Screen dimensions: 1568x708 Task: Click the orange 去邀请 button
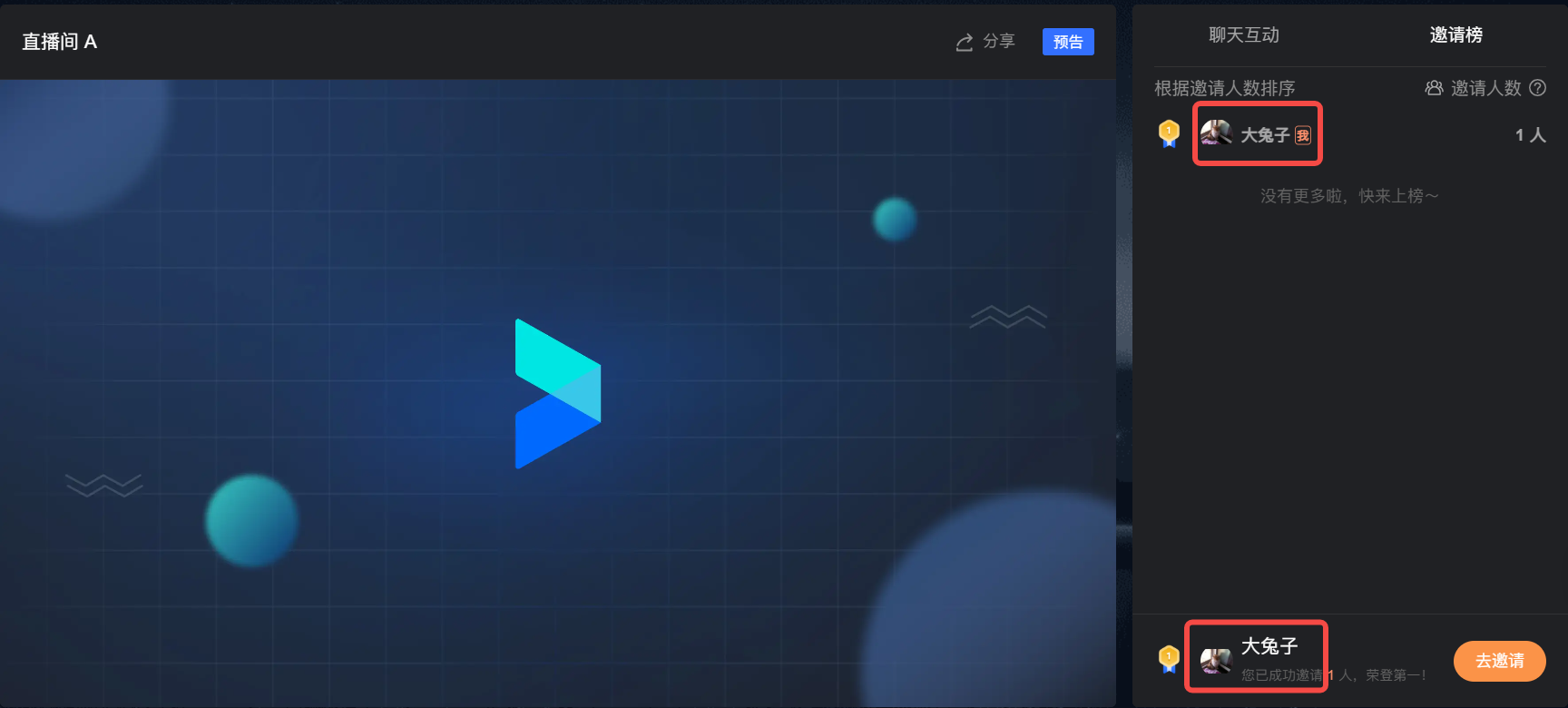(x=1499, y=661)
